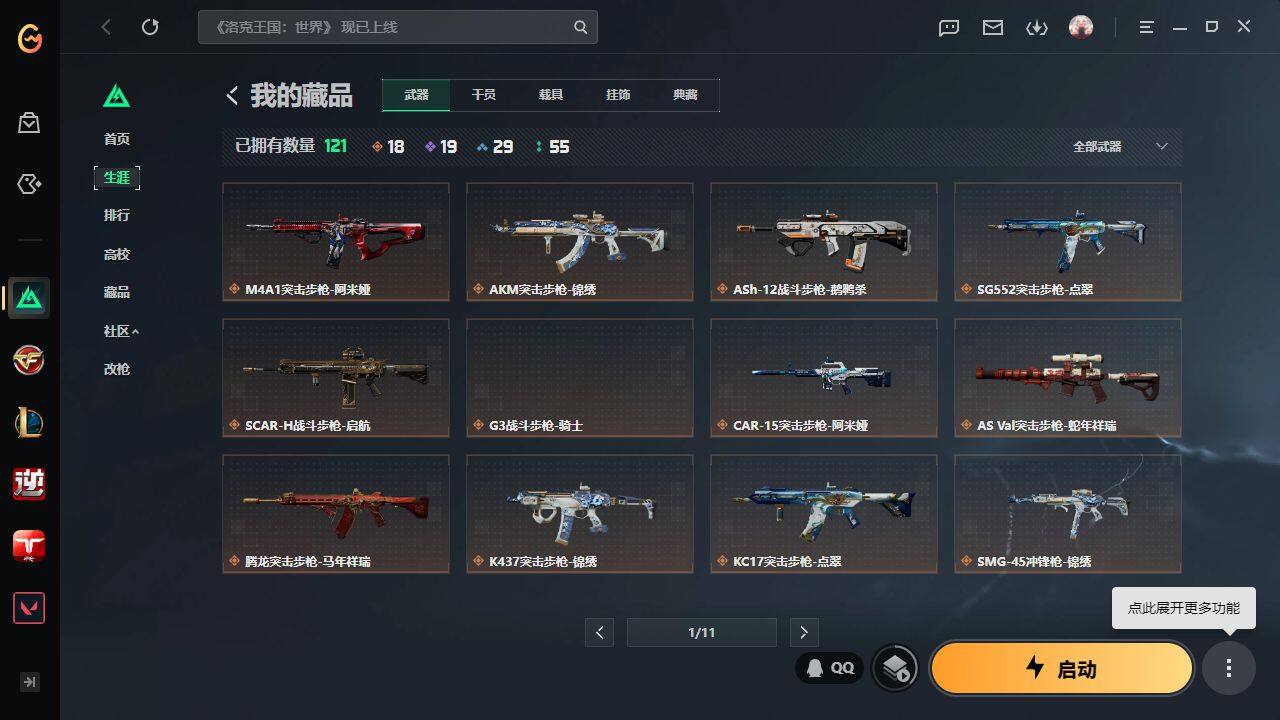Expand the 全部武器 filter dropdown
The height and width of the screenshot is (720, 1280).
coord(1120,146)
